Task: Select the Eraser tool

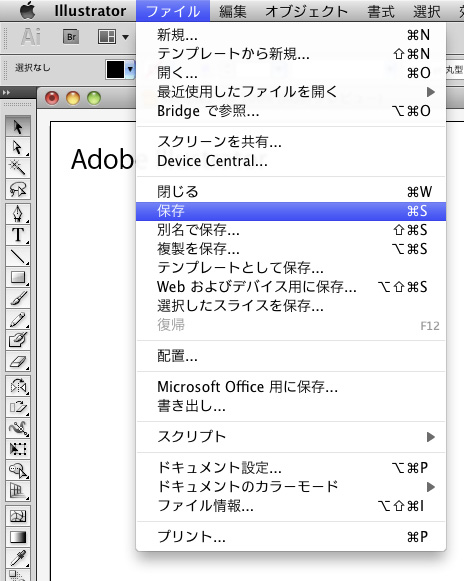Action: (18, 361)
